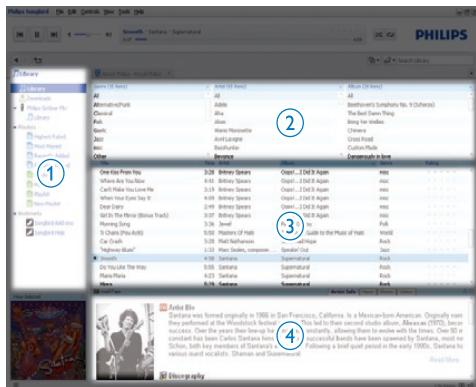Select Dangerously in Love album
The width and height of the screenshot is (476, 387).
(369, 156)
